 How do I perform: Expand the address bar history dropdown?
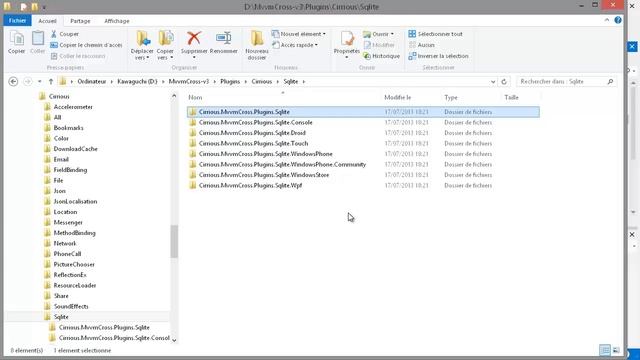click(493, 82)
